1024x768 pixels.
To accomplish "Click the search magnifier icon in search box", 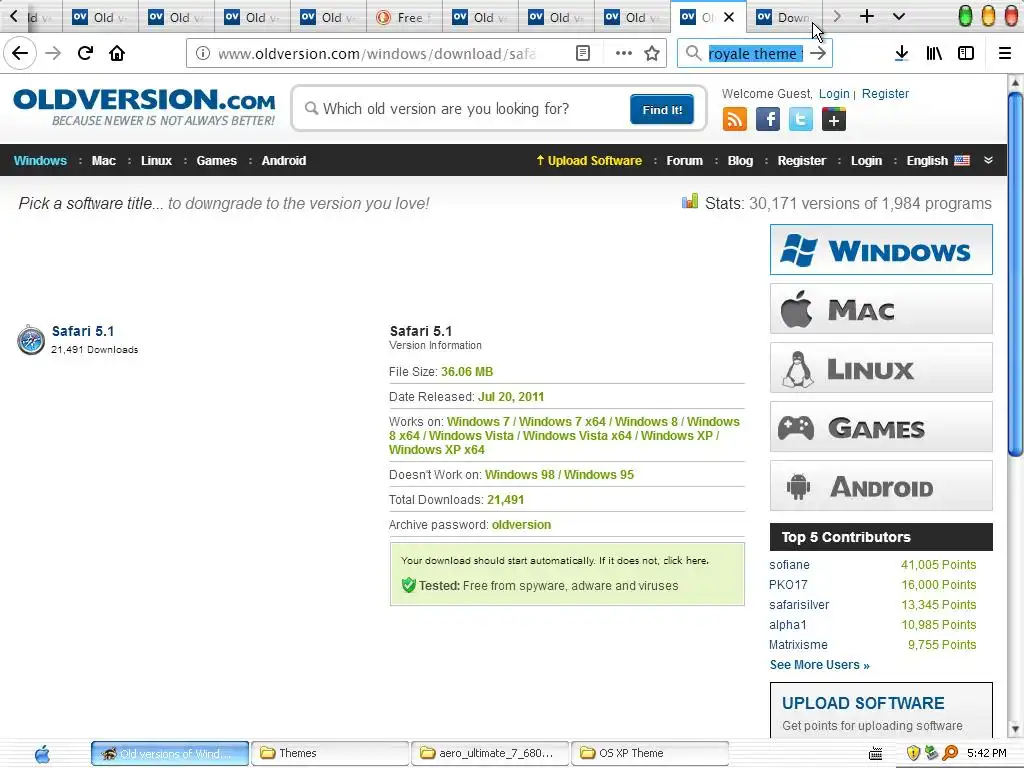I will click(x=694, y=54).
